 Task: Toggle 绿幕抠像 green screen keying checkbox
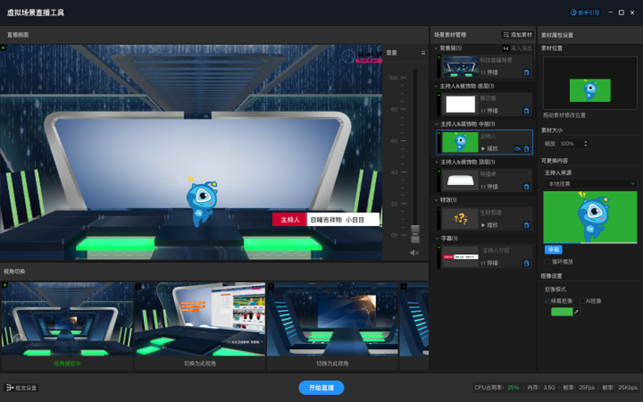(x=547, y=301)
